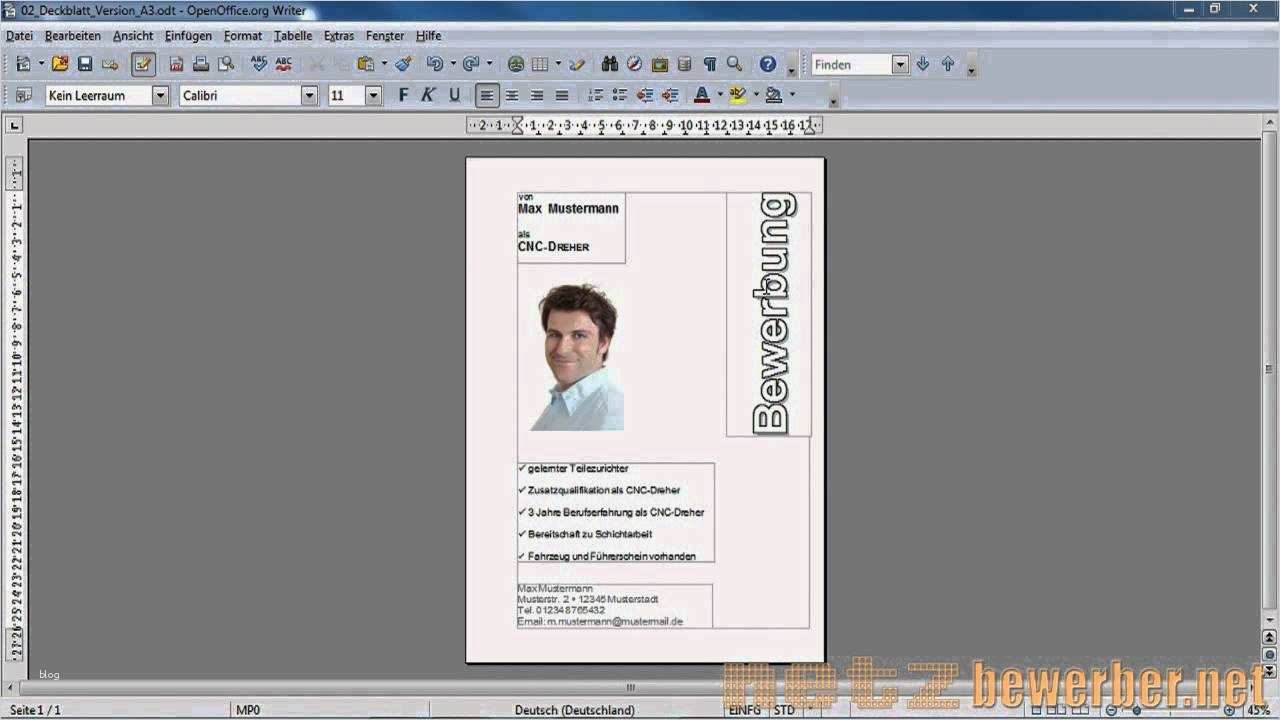Enable AutoSpellcheck
Viewport: 1280px width, 720px height.
tap(284, 63)
